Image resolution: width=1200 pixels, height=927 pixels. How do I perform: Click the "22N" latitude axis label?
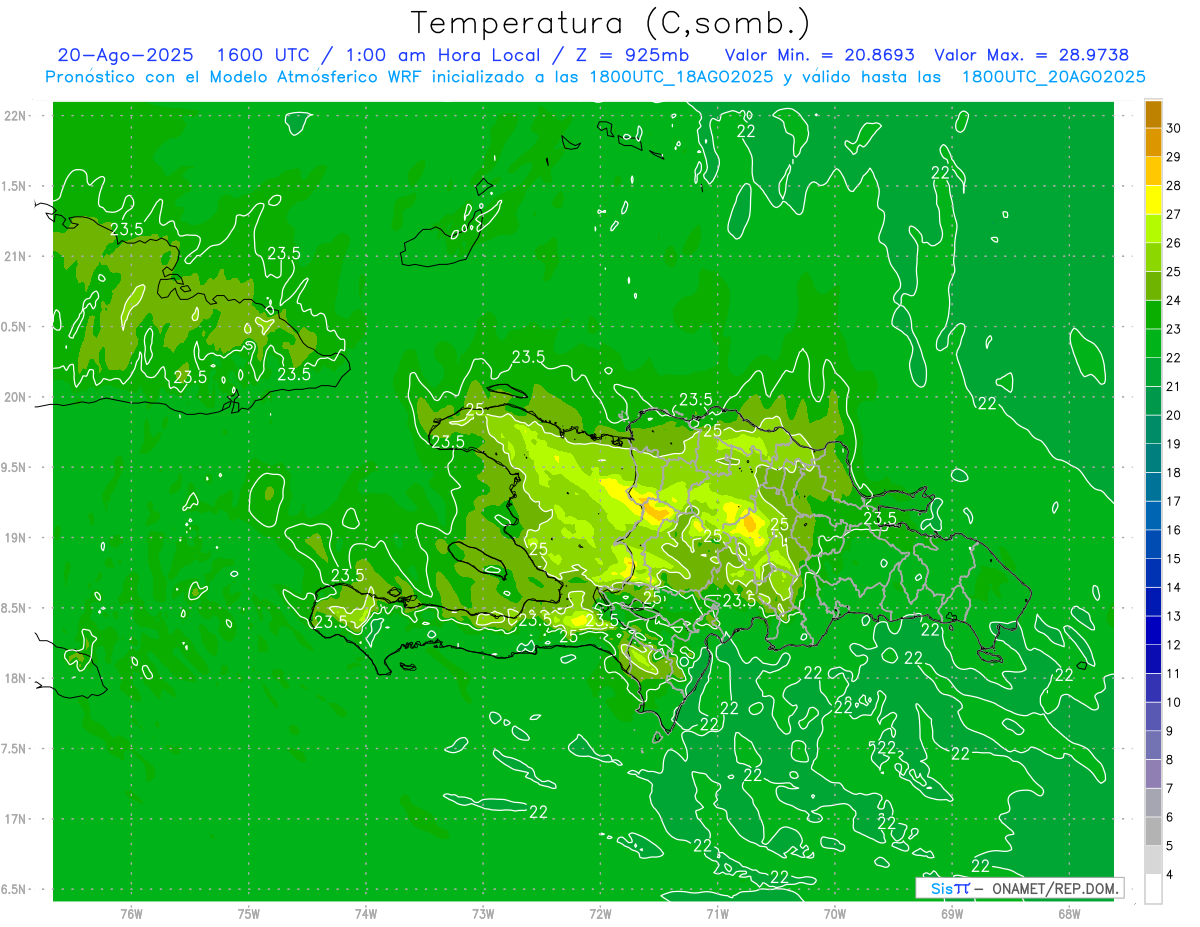point(14,115)
